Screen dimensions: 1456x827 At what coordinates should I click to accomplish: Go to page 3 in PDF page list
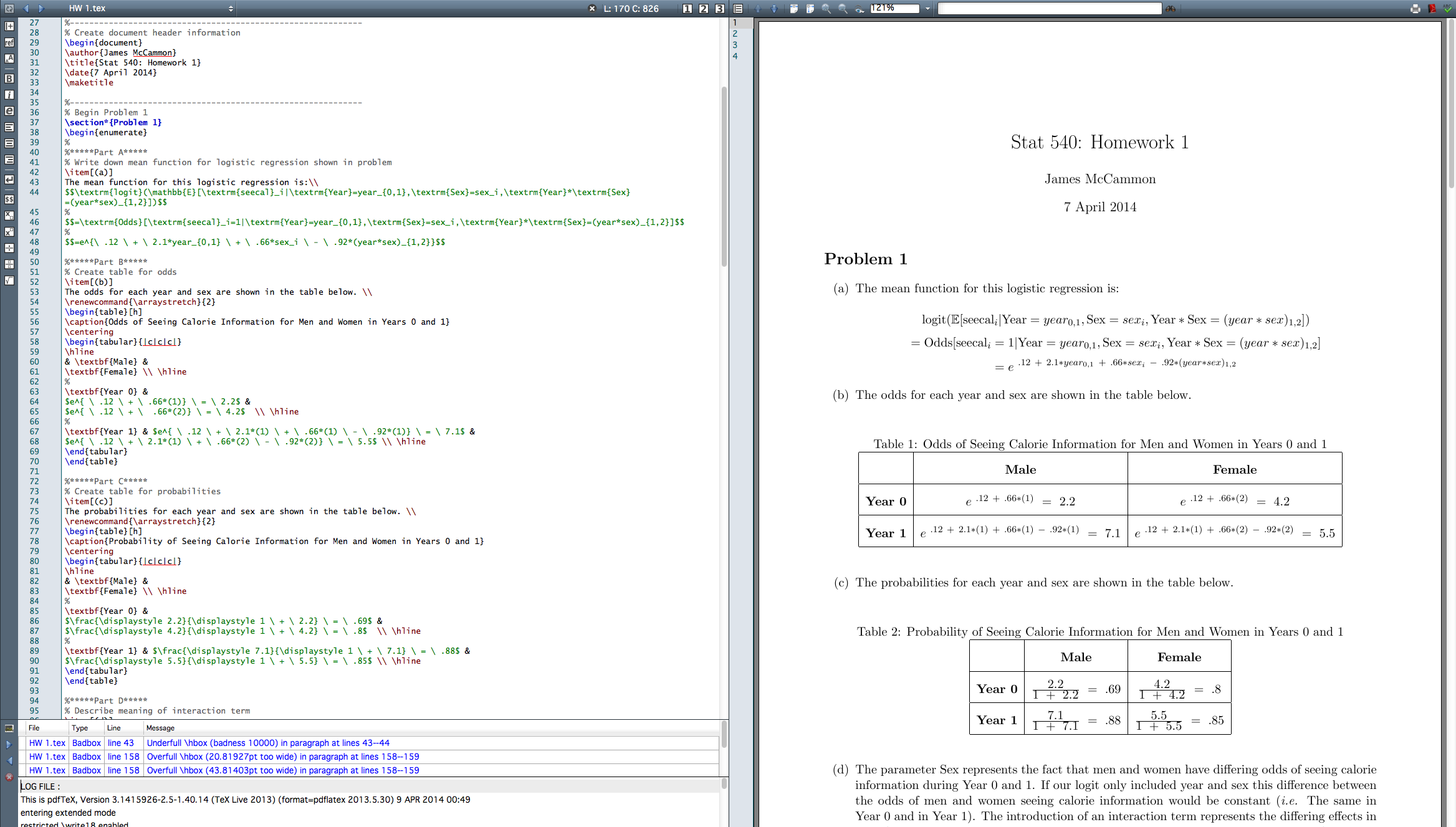(x=735, y=45)
